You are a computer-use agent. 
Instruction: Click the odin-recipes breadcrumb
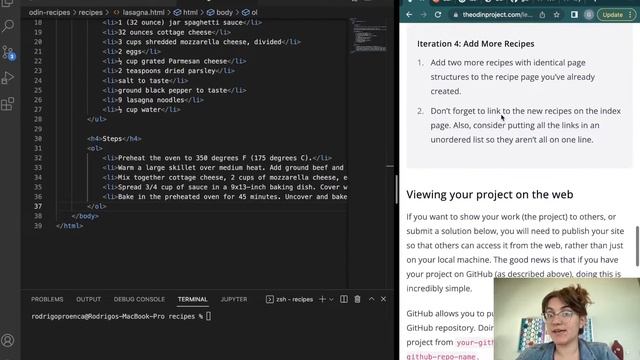click(x=49, y=12)
